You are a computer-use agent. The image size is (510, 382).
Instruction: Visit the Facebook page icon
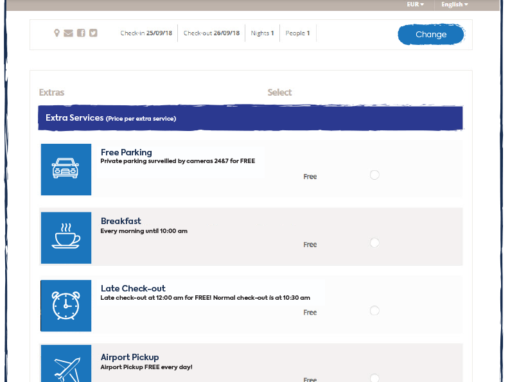[x=81, y=33]
